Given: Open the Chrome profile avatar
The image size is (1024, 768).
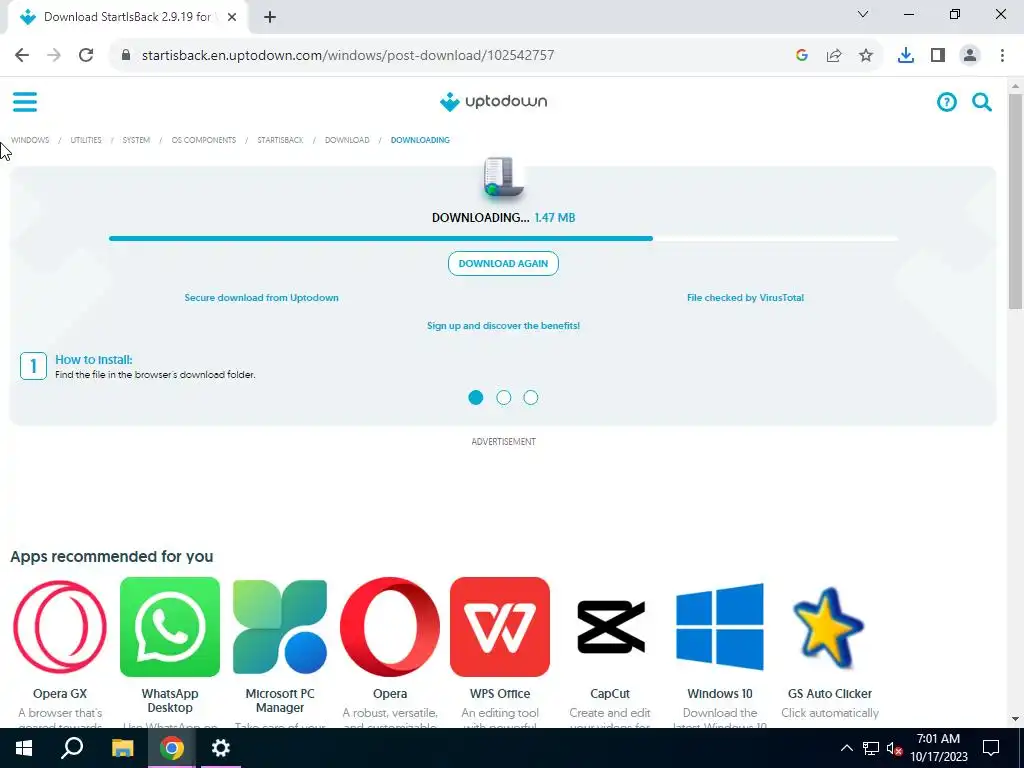Looking at the screenshot, I should coord(970,55).
